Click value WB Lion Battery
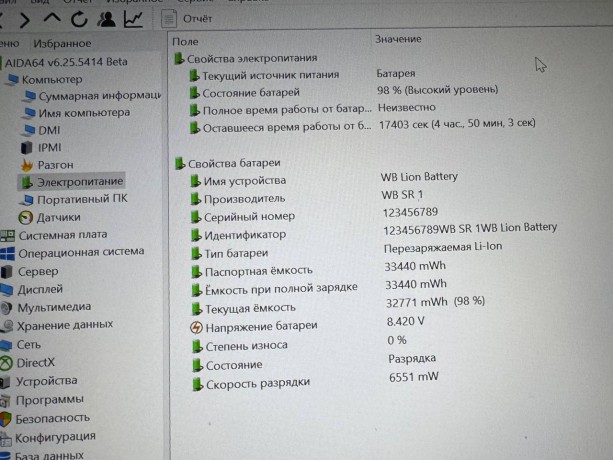Image resolution: width=613 pixels, height=460 pixels. (x=419, y=177)
